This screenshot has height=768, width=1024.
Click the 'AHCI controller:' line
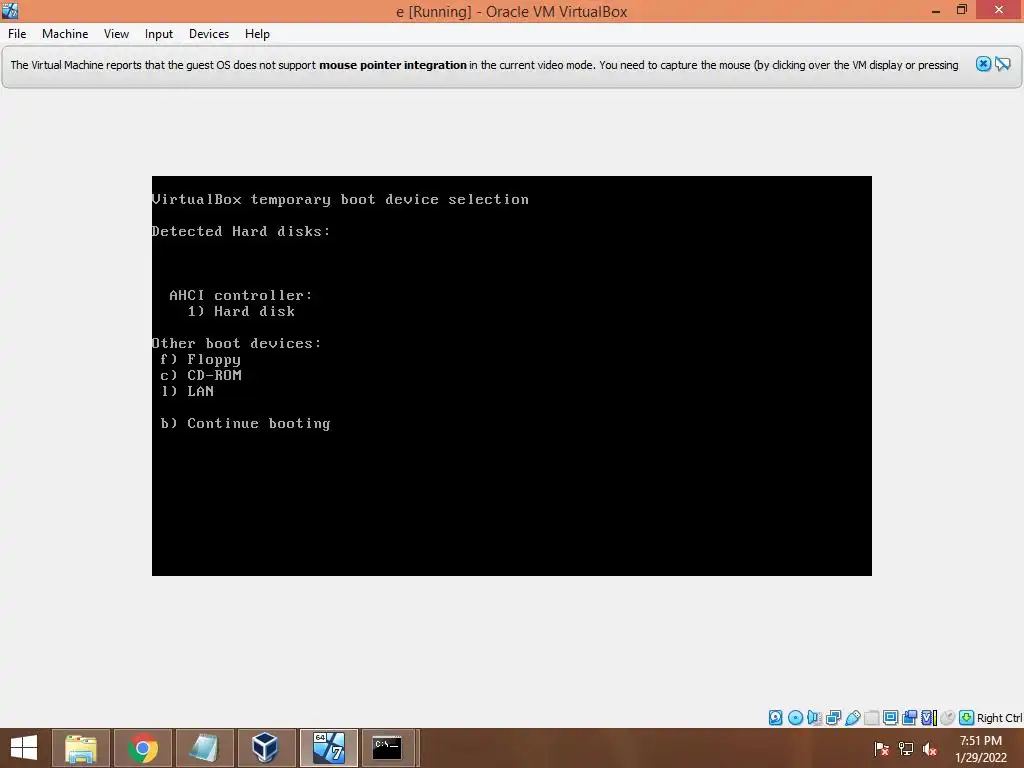241,295
